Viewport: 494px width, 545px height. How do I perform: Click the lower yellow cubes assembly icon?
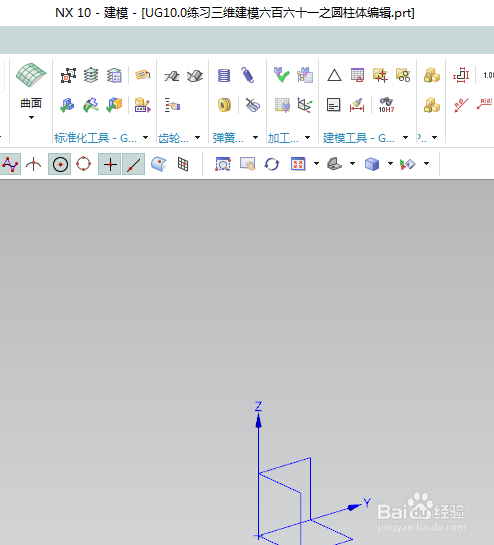pyautogui.click(x=432, y=105)
